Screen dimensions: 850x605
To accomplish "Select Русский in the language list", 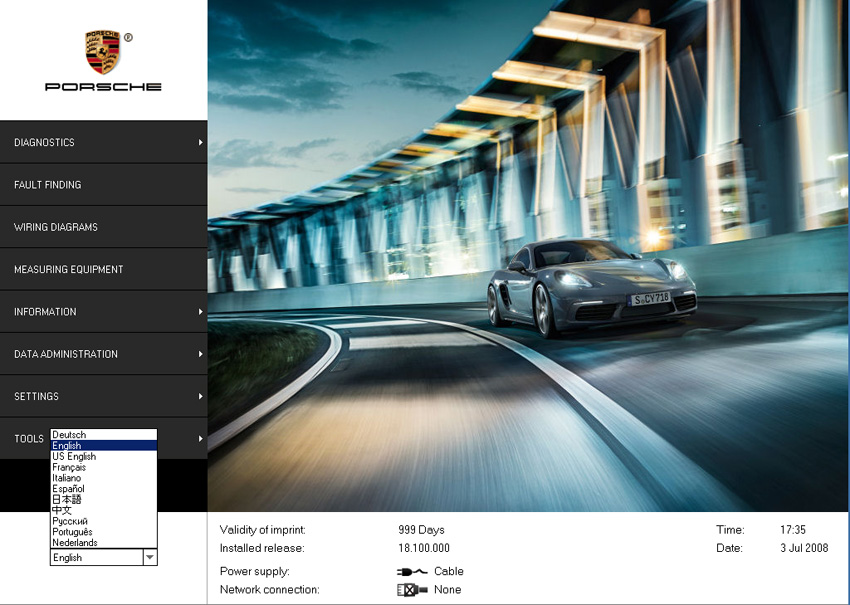I will click(x=104, y=521).
